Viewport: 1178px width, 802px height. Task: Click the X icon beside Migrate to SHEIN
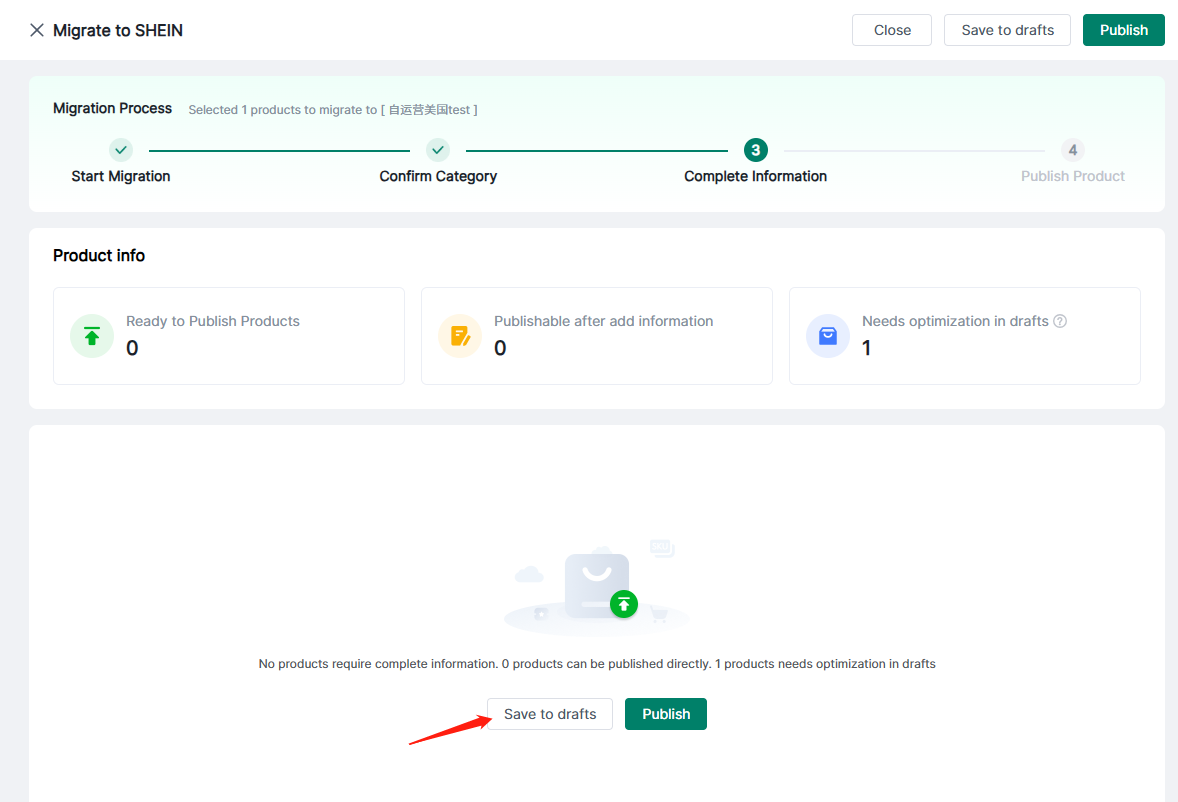pos(37,30)
